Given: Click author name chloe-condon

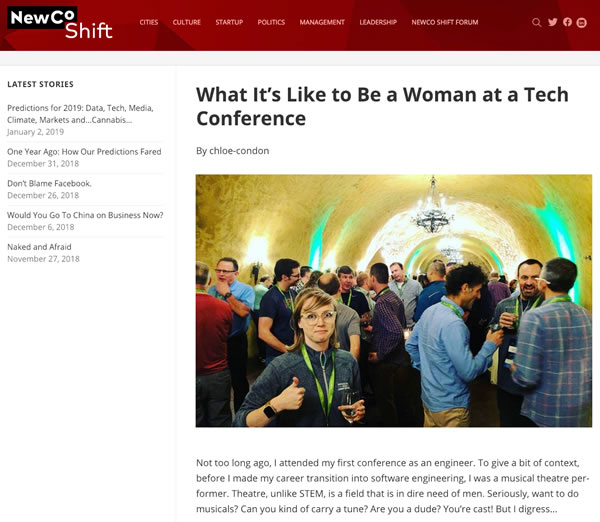Looking at the screenshot, I should [x=239, y=151].
